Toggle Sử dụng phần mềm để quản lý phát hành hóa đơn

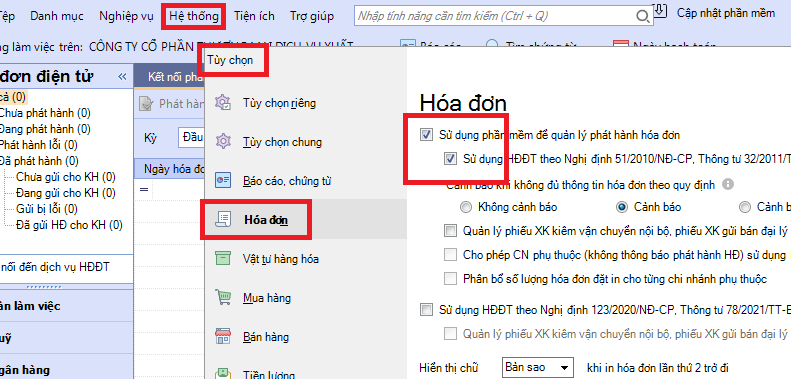click(426, 135)
